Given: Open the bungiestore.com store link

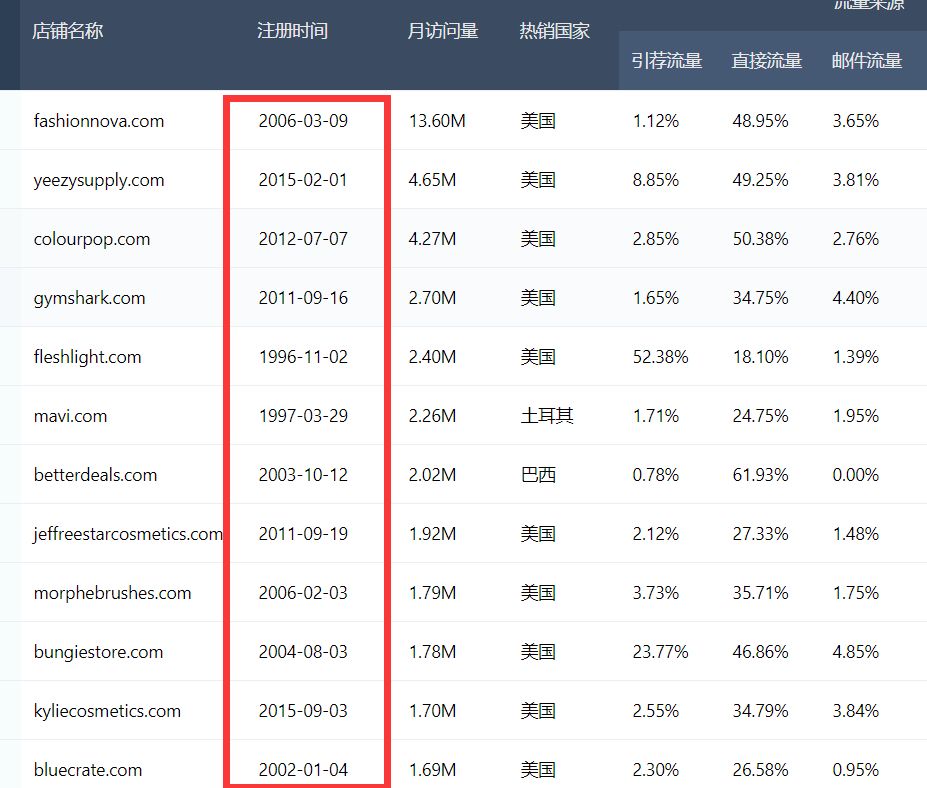Looking at the screenshot, I should pyautogui.click(x=98, y=652).
